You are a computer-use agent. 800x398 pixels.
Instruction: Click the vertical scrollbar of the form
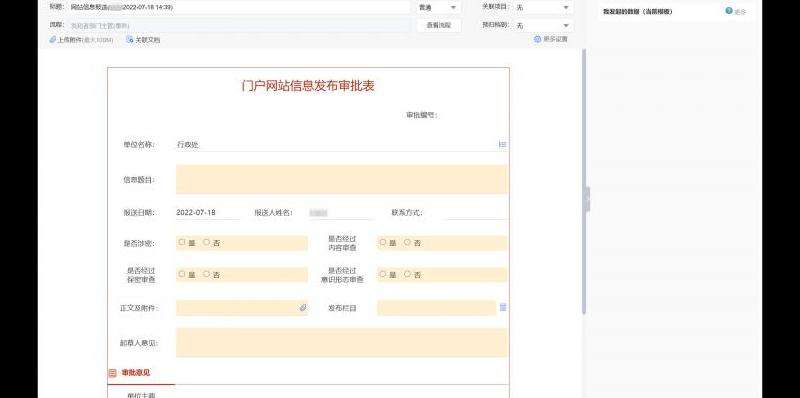click(583, 181)
